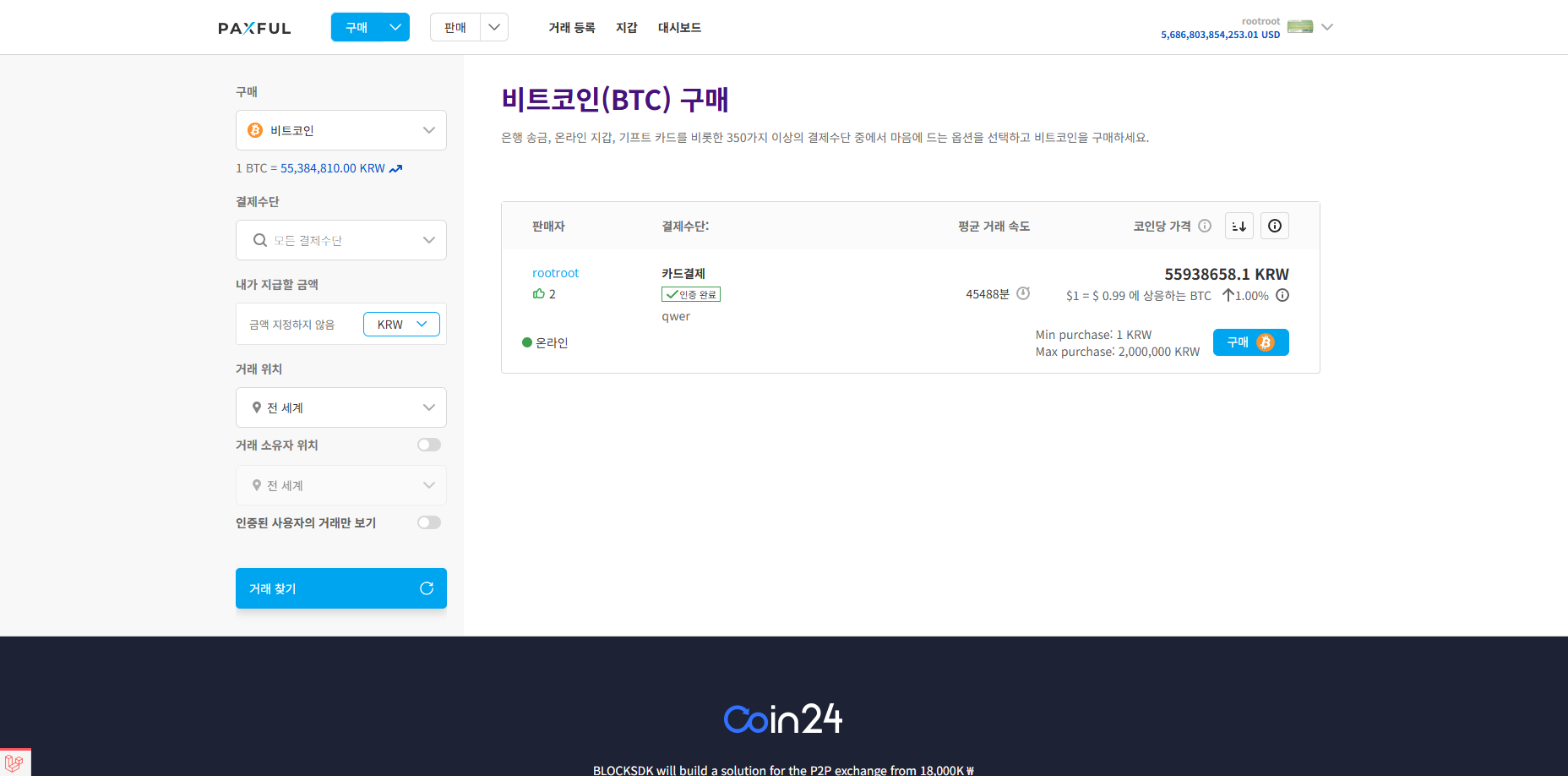Image resolution: width=1568 pixels, height=776 pixels.
Task: Toggle verified users only offers filter
Action: point(428,522)
